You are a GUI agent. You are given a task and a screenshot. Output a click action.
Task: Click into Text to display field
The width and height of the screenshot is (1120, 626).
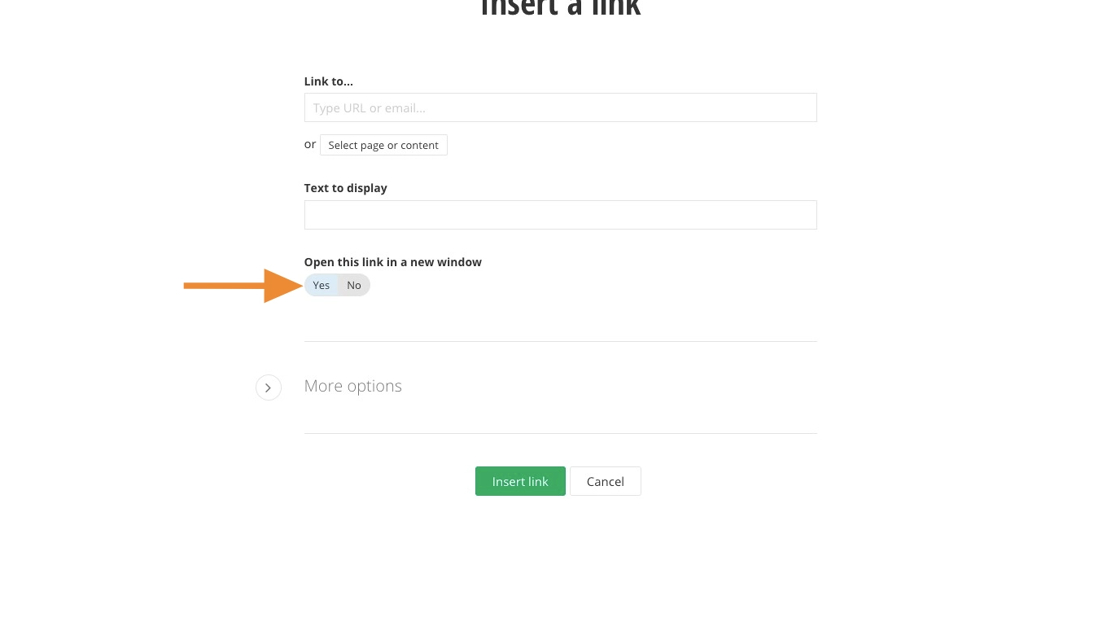[x=560, y=215]
